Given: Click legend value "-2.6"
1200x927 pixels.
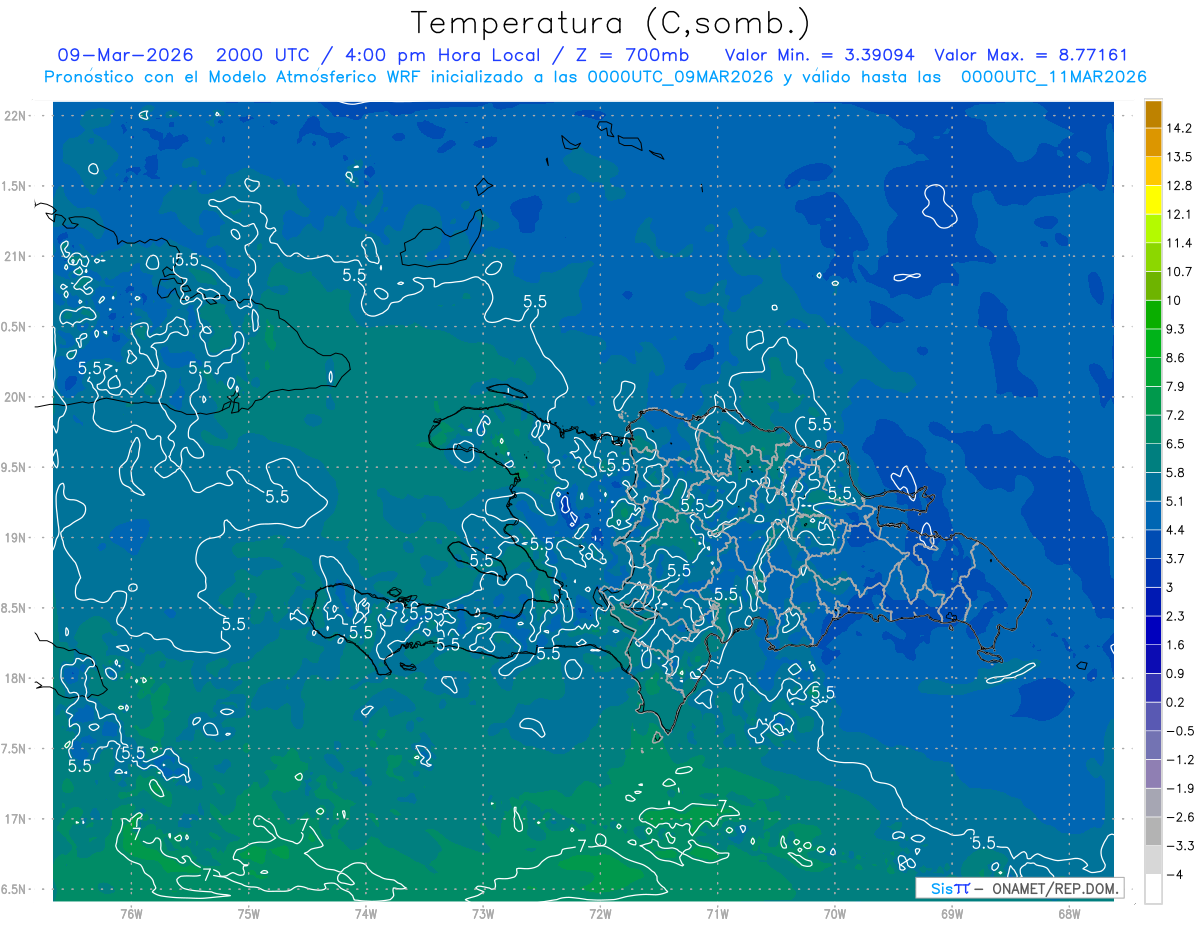Looking at the screenshot, I should pyautogui.click(x=1180, y=818).
